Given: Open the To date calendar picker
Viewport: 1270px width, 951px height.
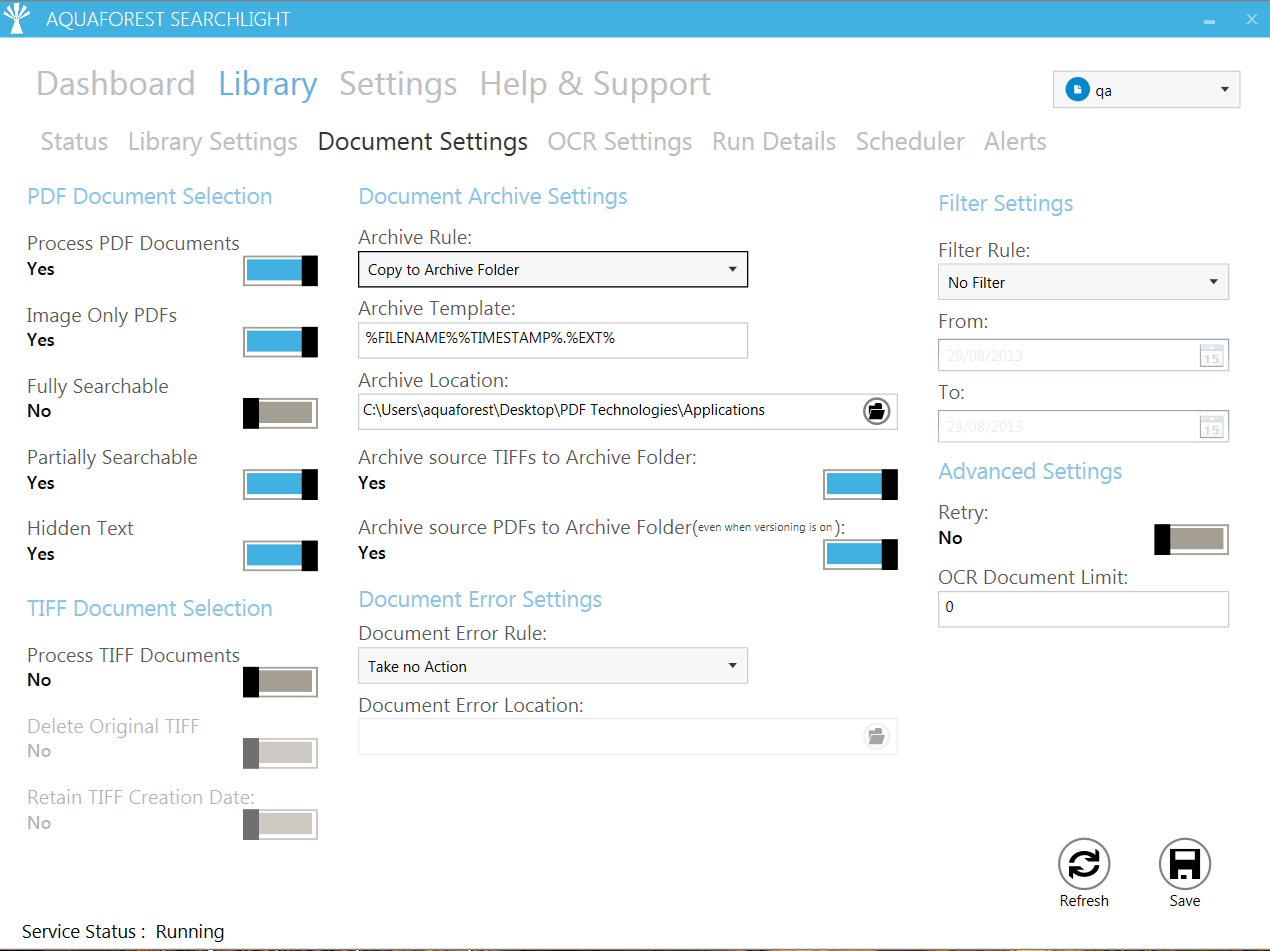Looking at the screenshot, I should [x=1211, y=426].
